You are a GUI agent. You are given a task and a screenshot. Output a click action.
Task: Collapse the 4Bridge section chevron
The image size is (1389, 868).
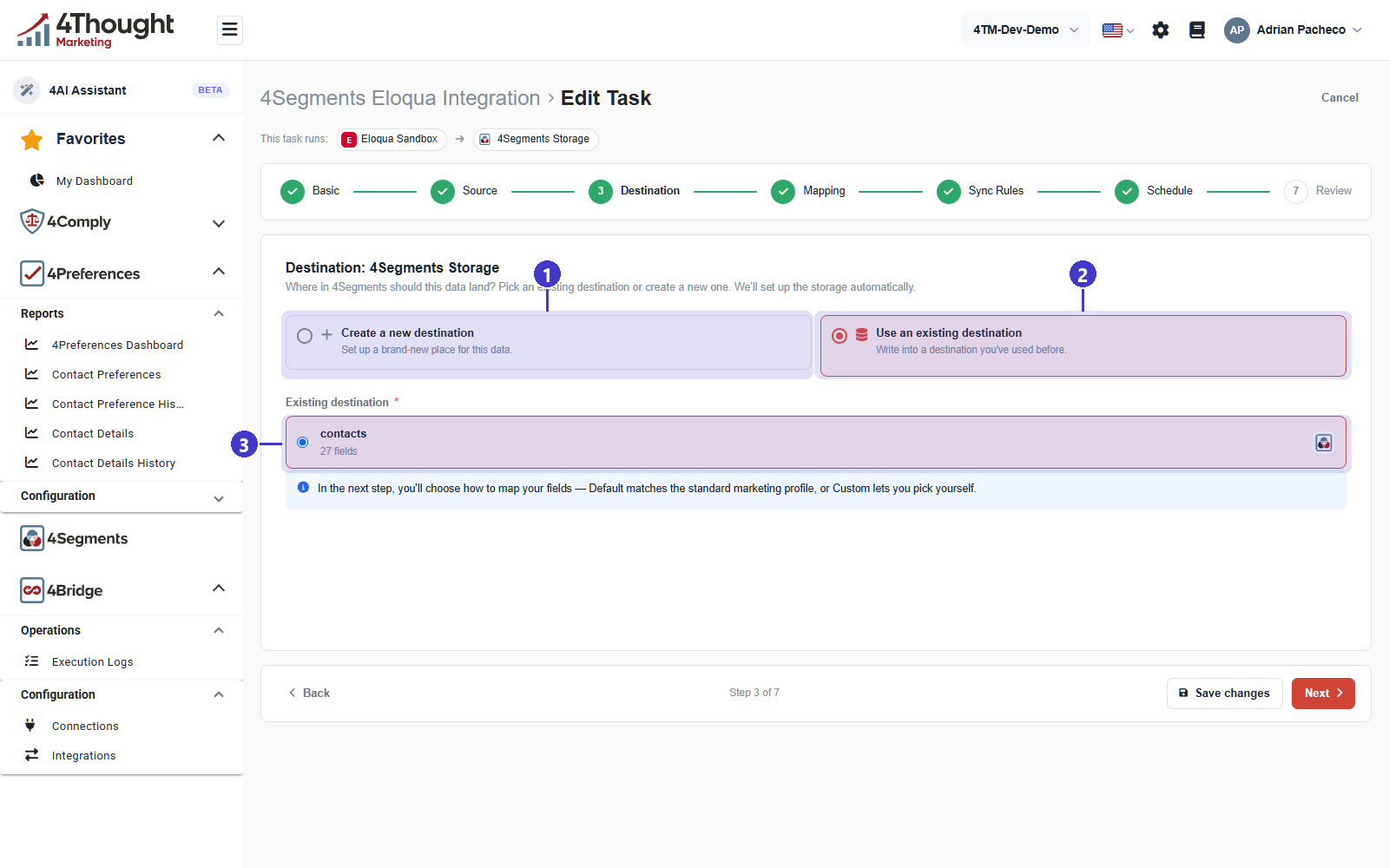coord(219,589)
